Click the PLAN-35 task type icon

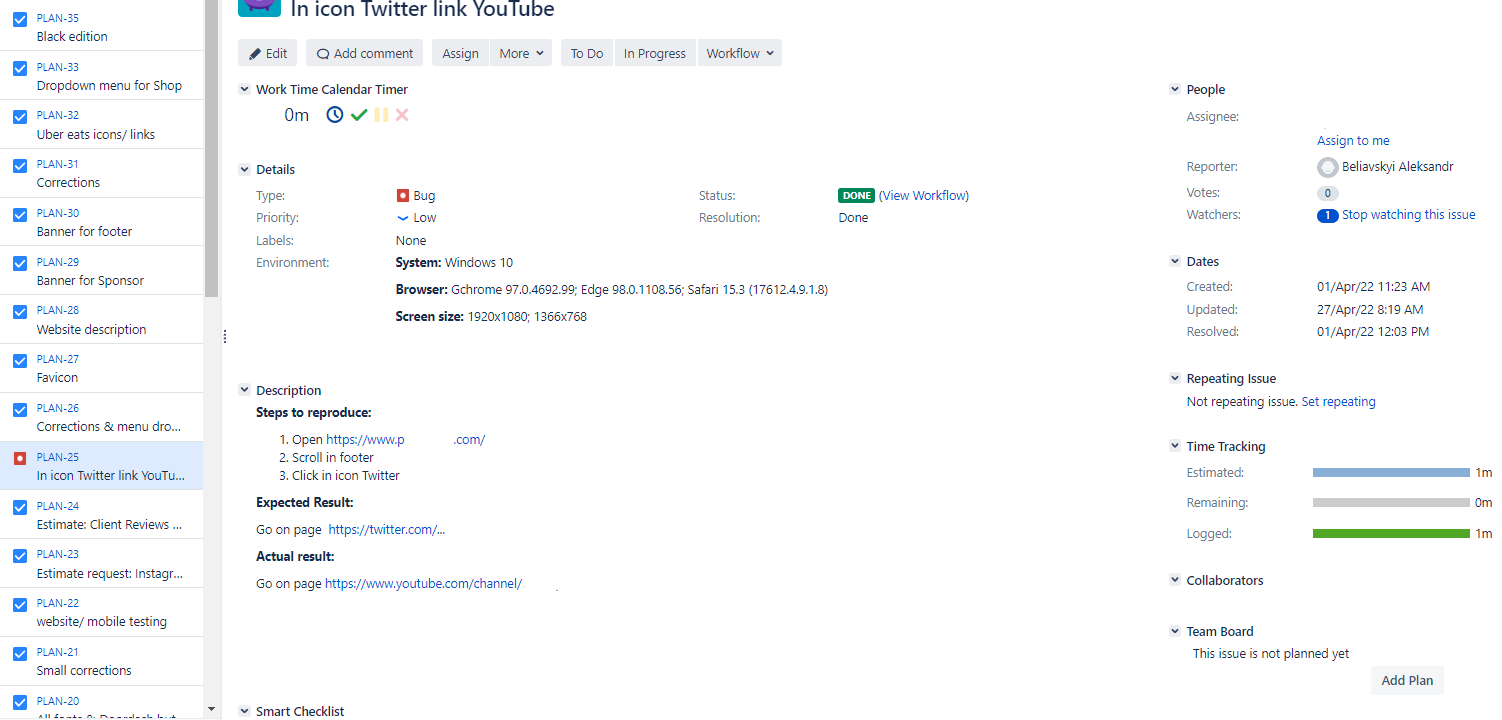pos(20,19)
